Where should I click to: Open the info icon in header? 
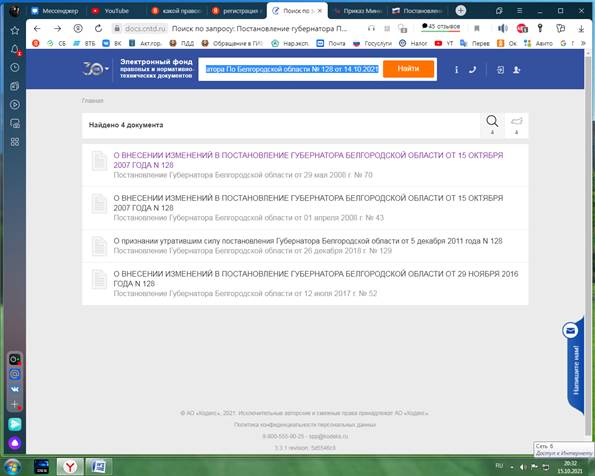coord(456,70)
